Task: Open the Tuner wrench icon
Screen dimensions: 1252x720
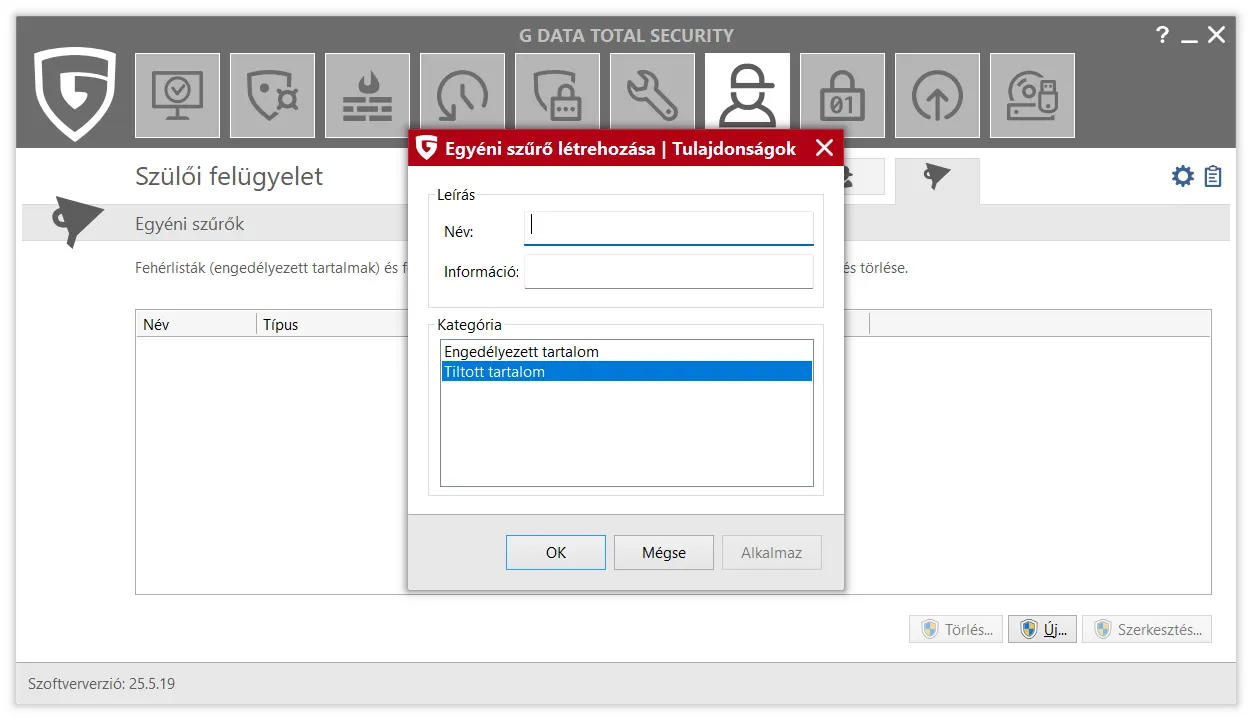Action: [x=652, y=96]
